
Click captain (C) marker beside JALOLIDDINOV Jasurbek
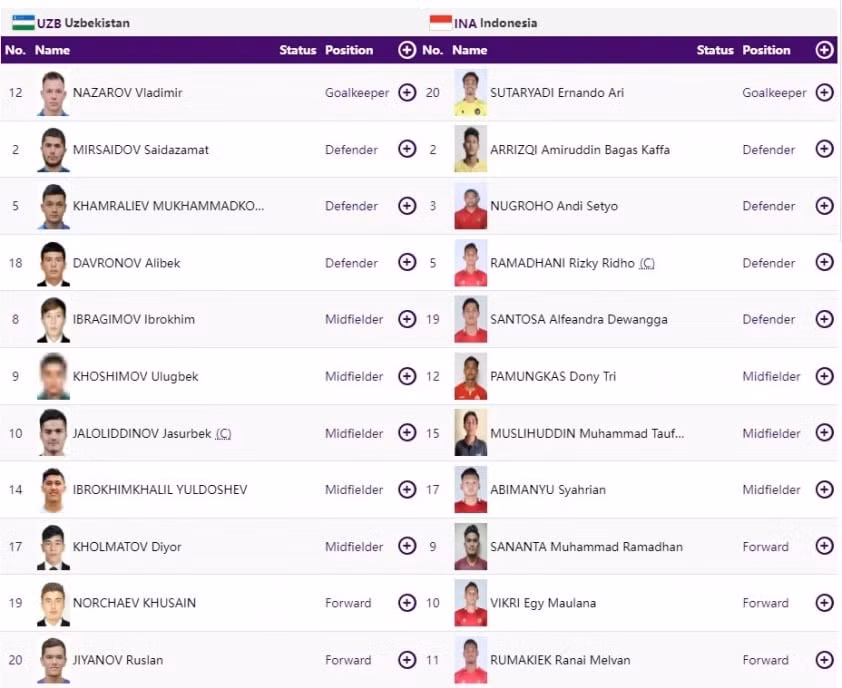(x=223, y=433)
